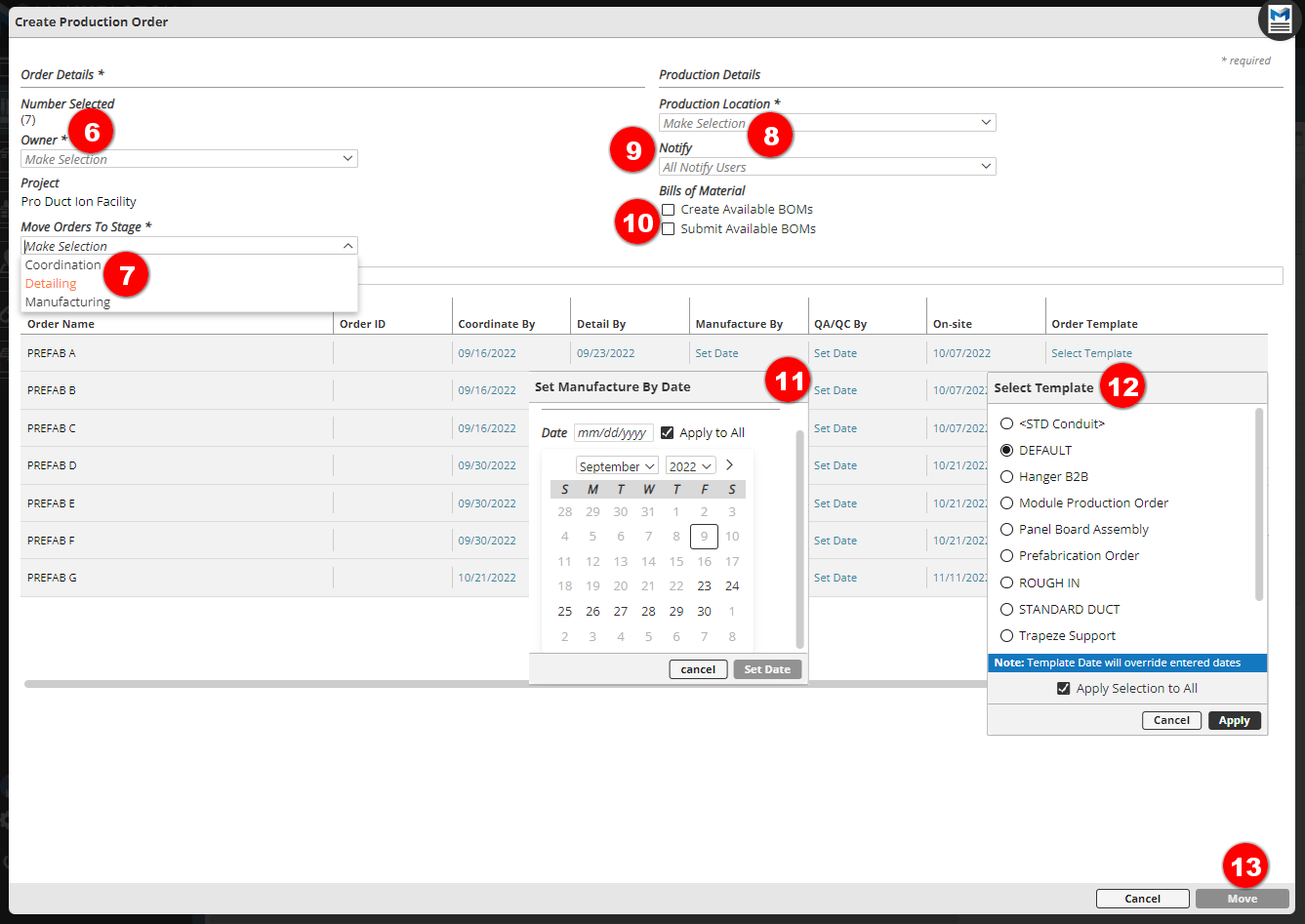Check Submit Available BOMs option
This screenshot has height=924, width=1305.
tap(669, 229)
